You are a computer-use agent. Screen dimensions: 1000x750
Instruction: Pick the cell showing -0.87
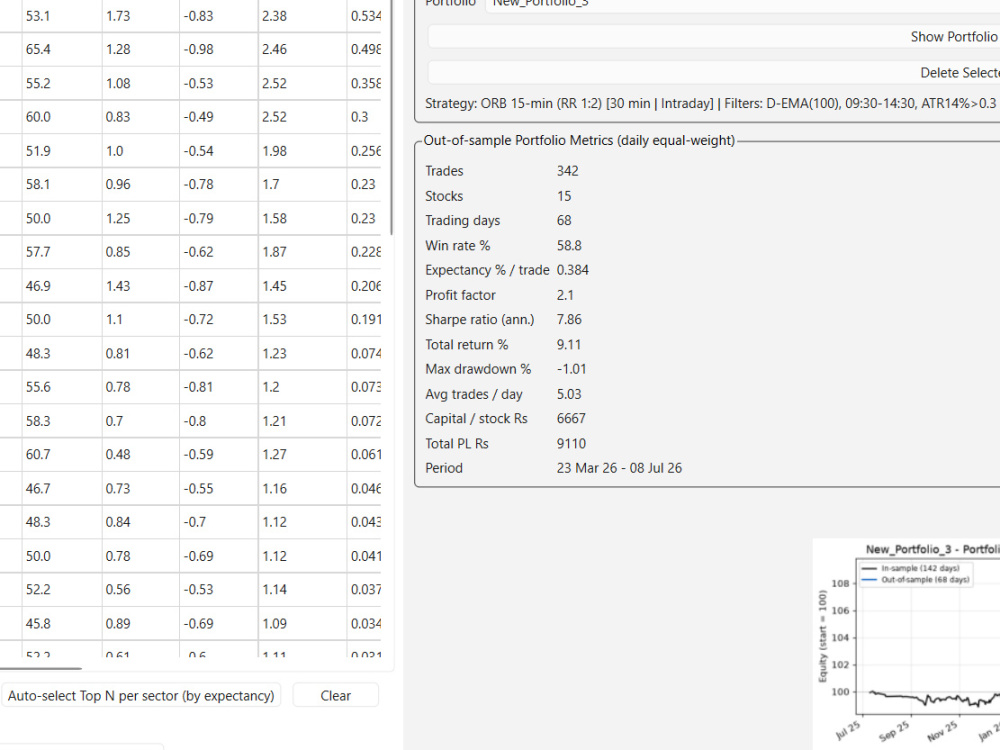coord(219,286)
